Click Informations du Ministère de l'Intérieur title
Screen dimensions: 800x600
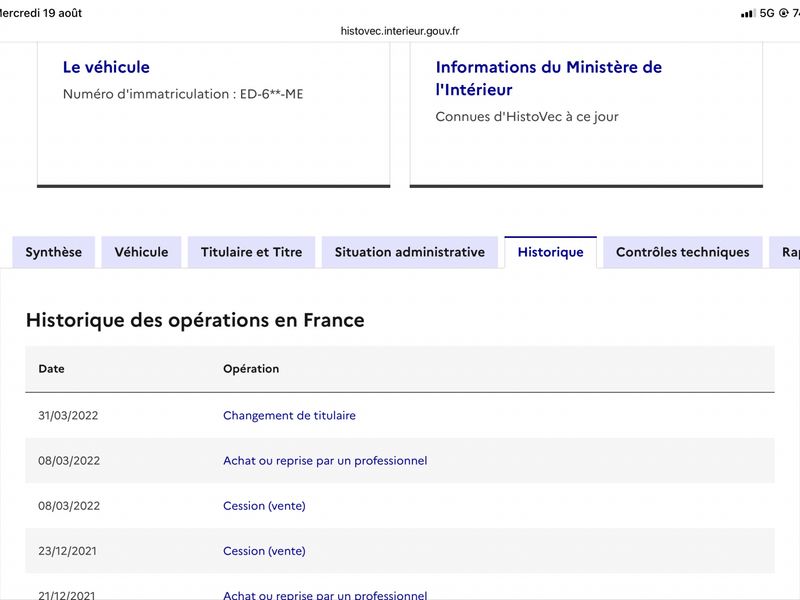point(548,78)
